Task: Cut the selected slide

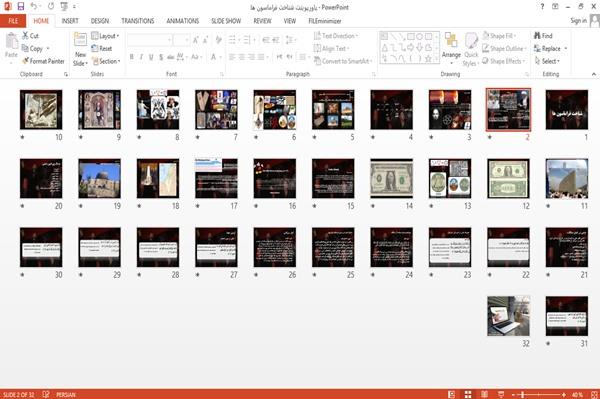Action: tap(30, 36)
